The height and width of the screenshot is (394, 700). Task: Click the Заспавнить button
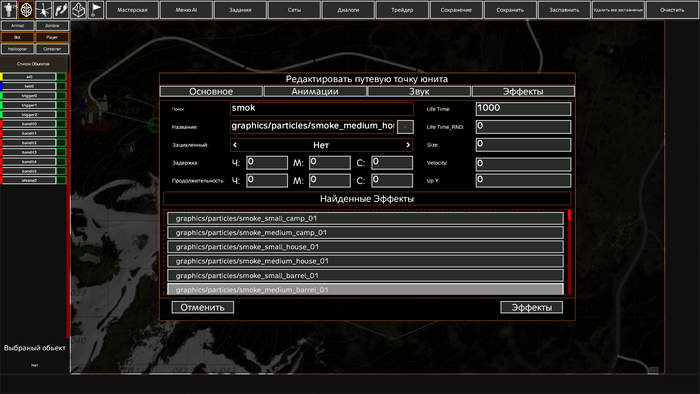coord(564,10)
